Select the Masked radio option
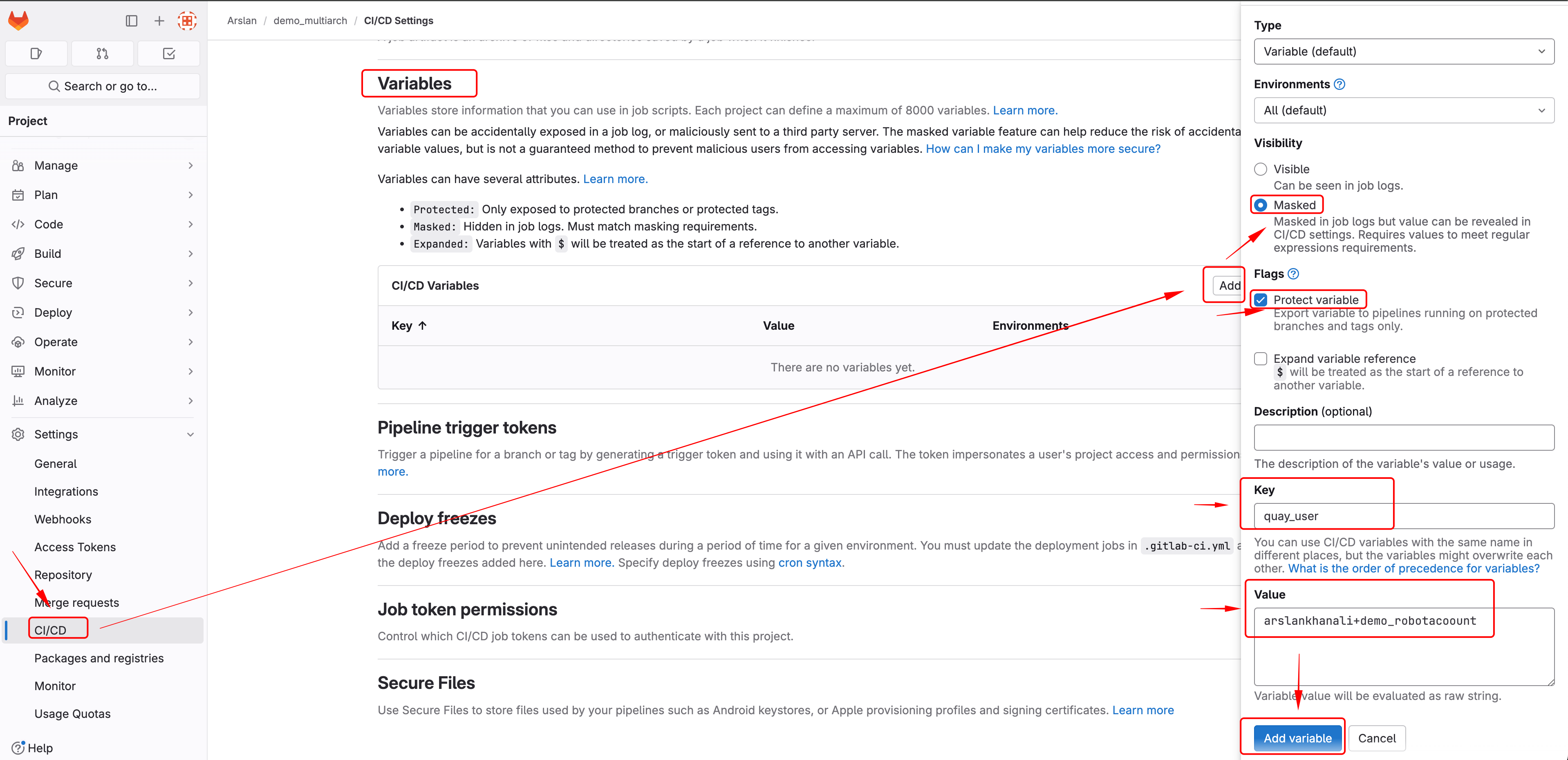Viewport: 1568px width, 760px height. pos(1260,205)
